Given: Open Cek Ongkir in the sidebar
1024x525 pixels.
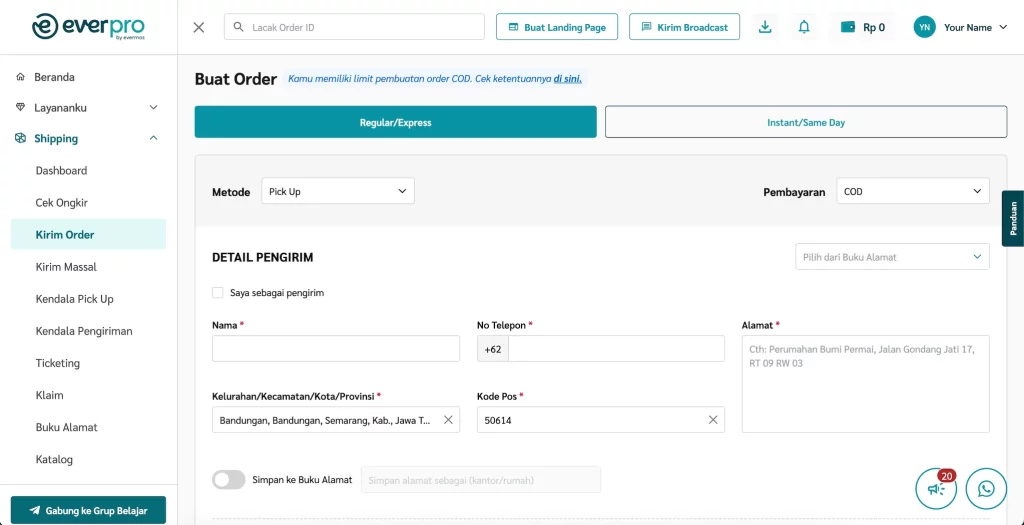Looking at the screenshot, I should pos(62,203).
